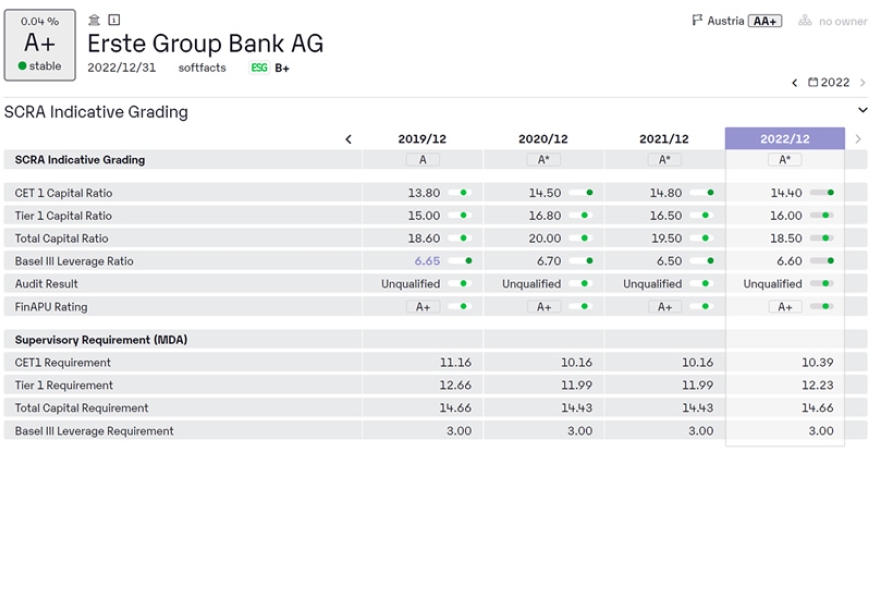The height and width of the screenshot is (610, 880).
Task: Open the A+ stable rating box
Action: tap(40, 46)
